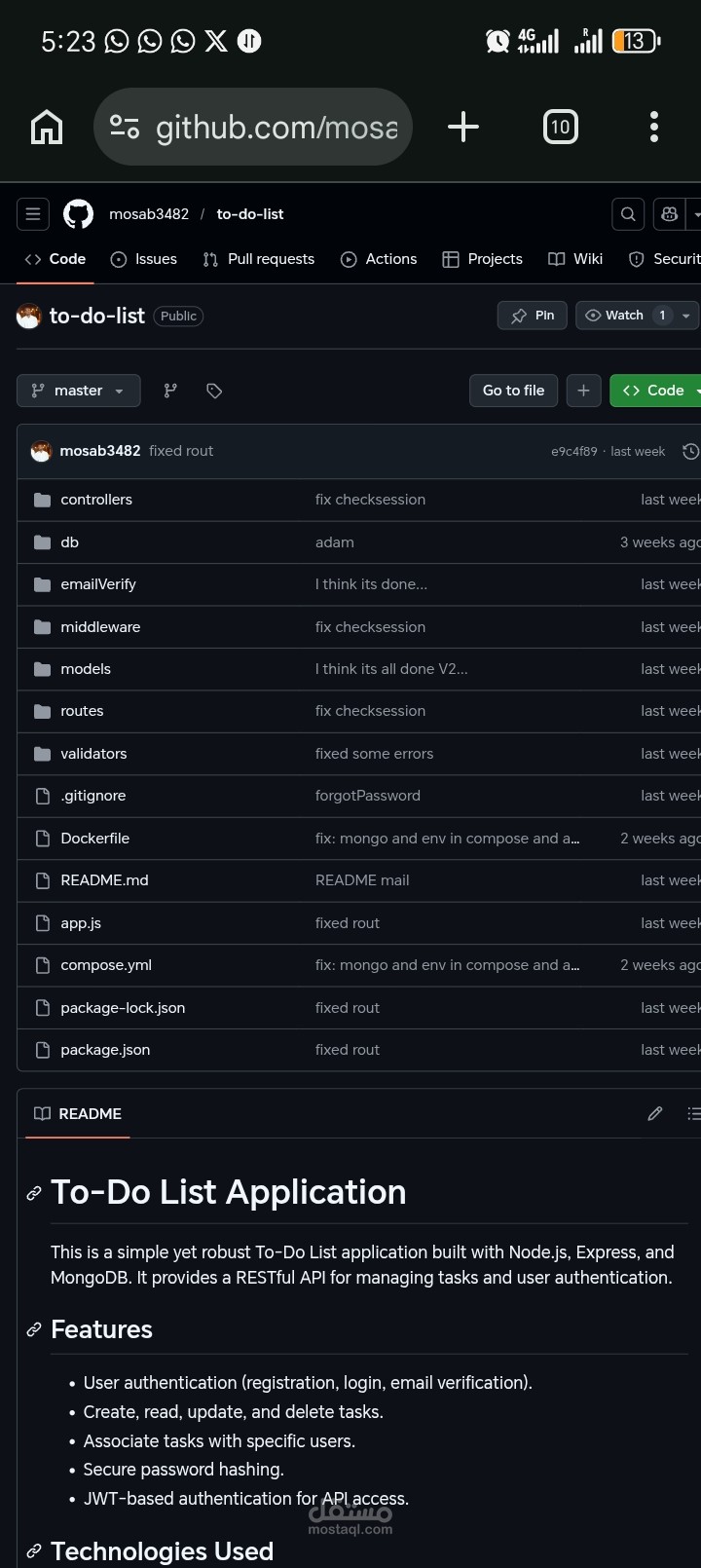
Task: Open the Actions tab
Action: click(x=379, y=259)
